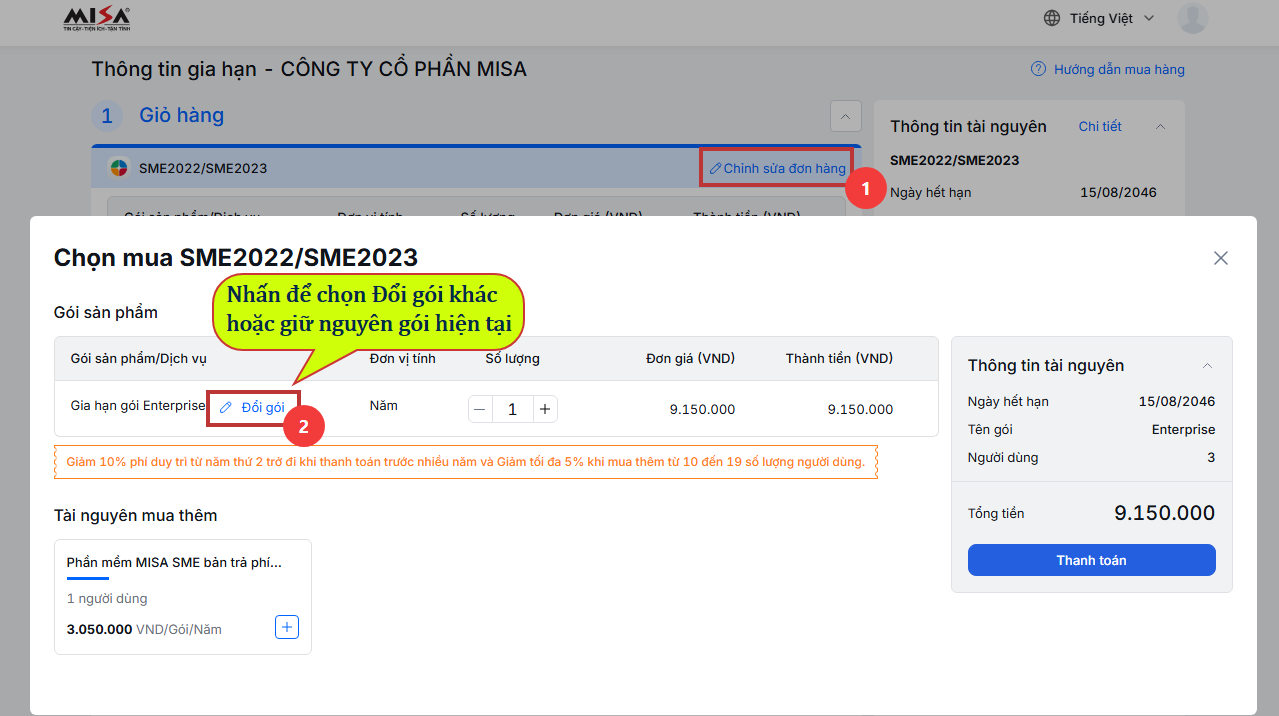
Task: Open Chi tiết resource details link
Action: 1100,126
